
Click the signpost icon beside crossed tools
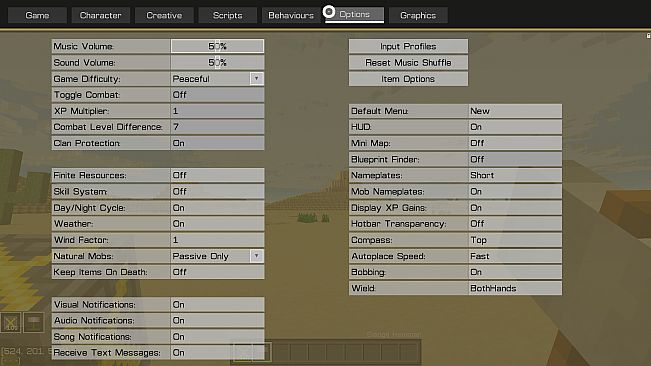34,322
